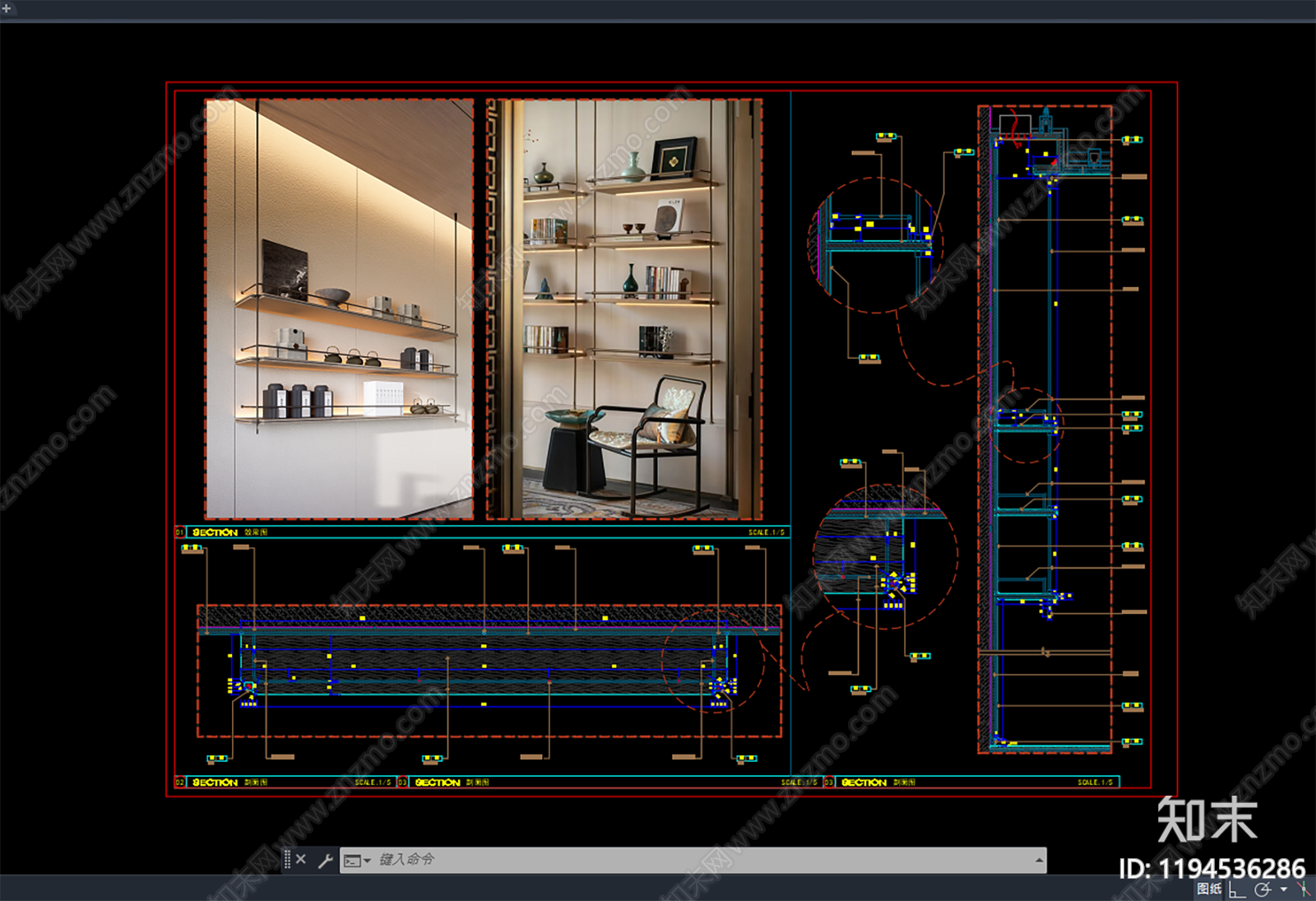This screenshot has height=901, width=1316.
Task: Toggle the 图纸 paper space button
Action: point(1209,889)
